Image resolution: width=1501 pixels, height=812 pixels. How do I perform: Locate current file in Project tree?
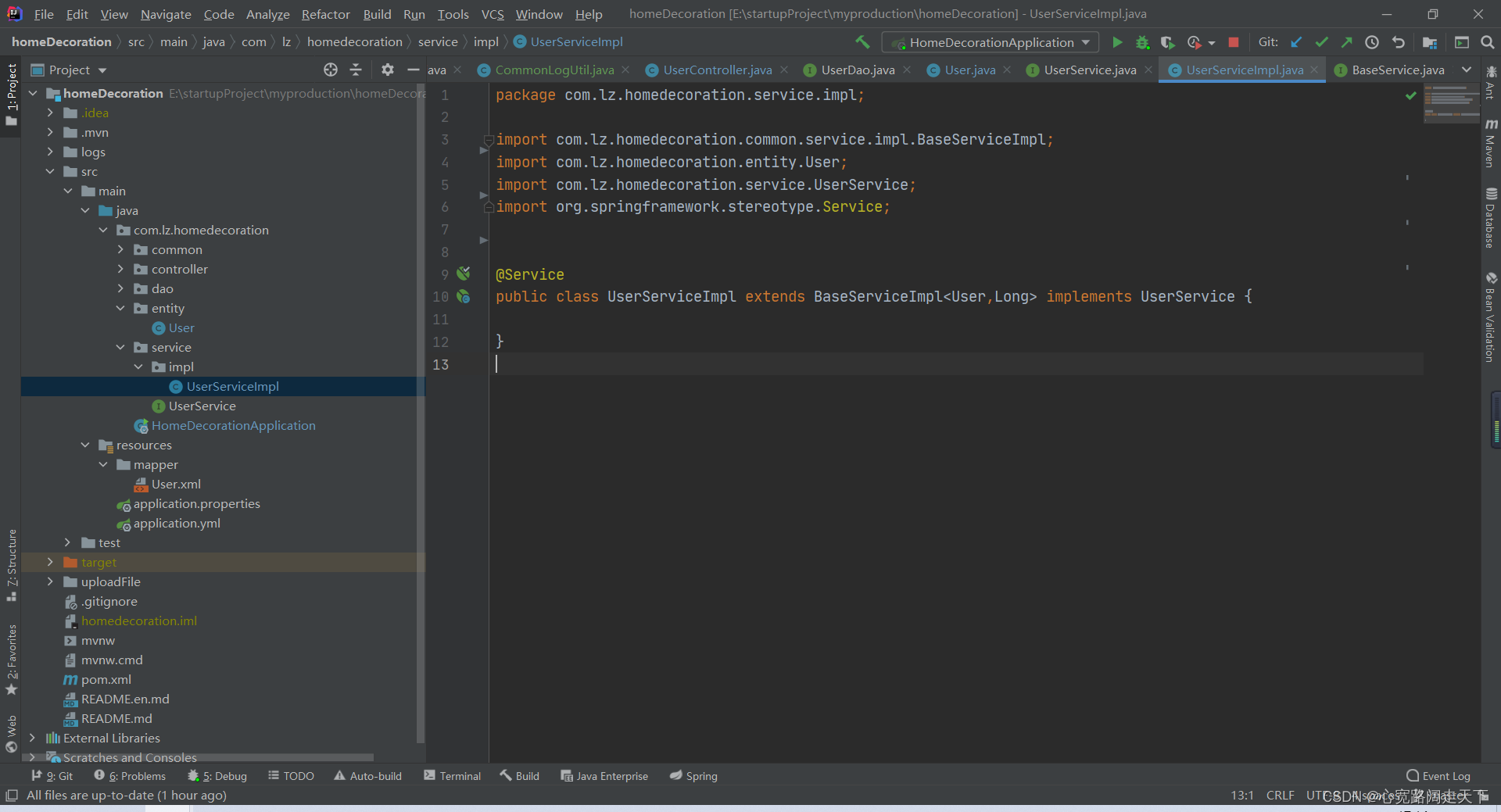point(331,70)
